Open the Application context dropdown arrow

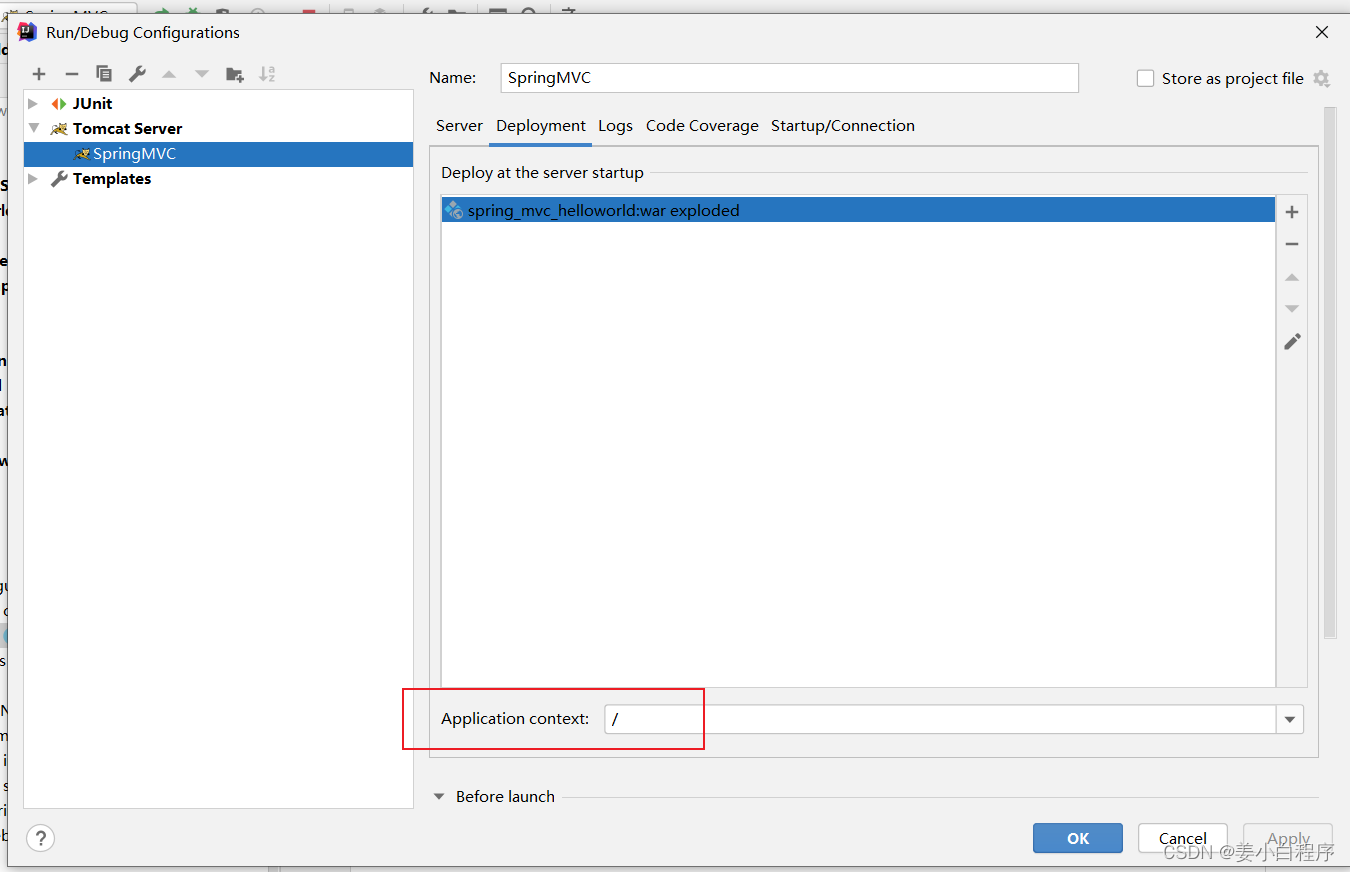pos(1290,719)
